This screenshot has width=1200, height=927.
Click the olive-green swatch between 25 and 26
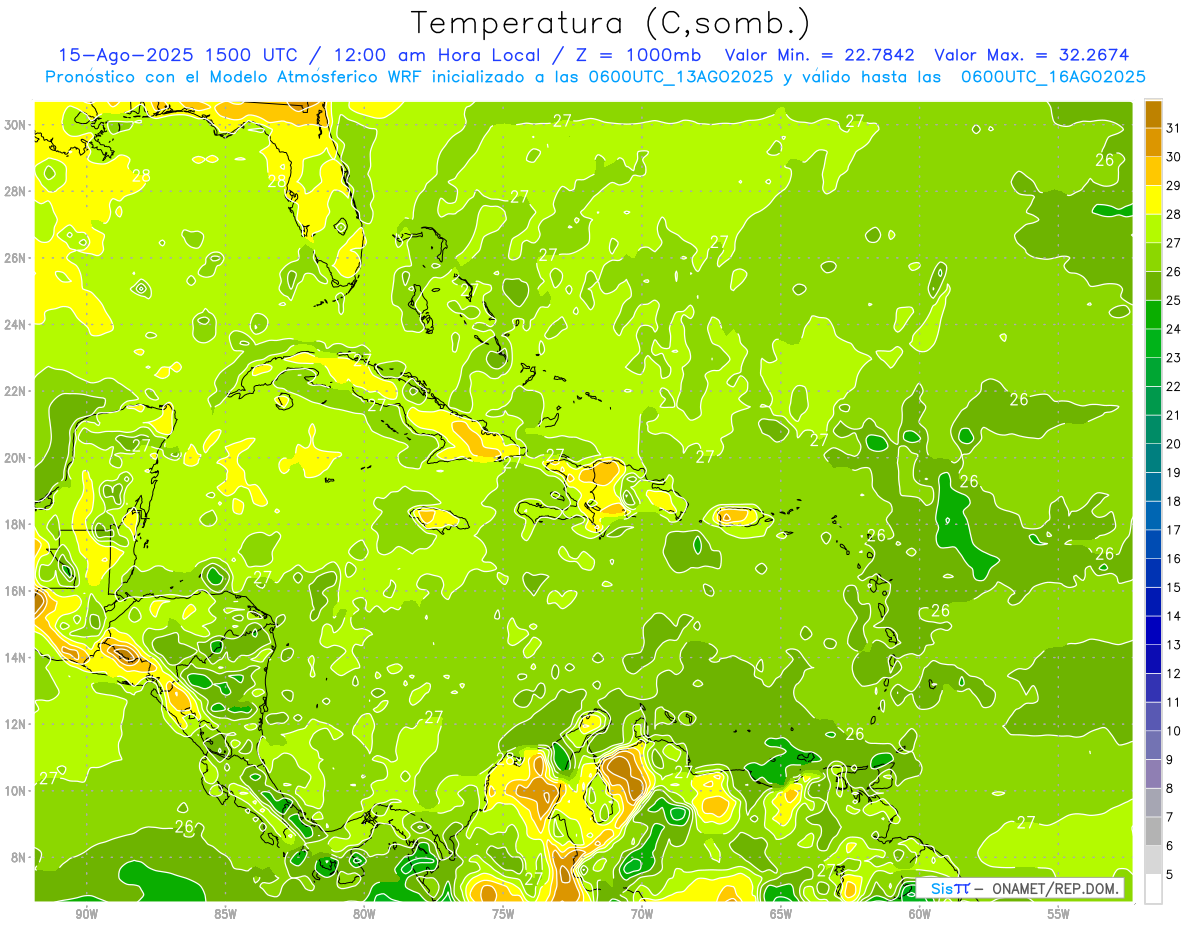(x=1153, y=286)
